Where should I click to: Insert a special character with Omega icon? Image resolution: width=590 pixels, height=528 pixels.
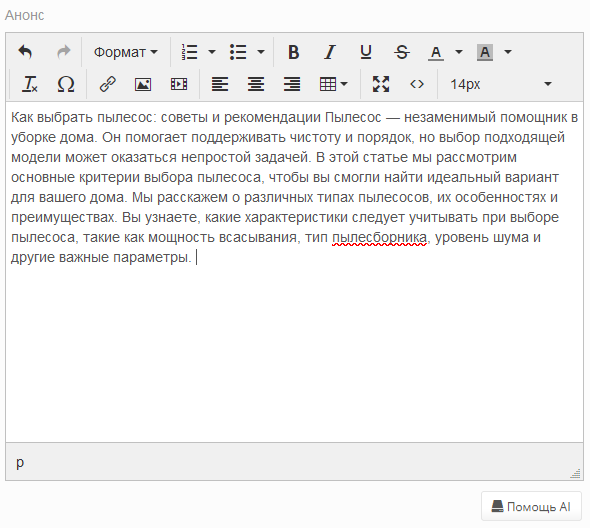coord(65,84)
